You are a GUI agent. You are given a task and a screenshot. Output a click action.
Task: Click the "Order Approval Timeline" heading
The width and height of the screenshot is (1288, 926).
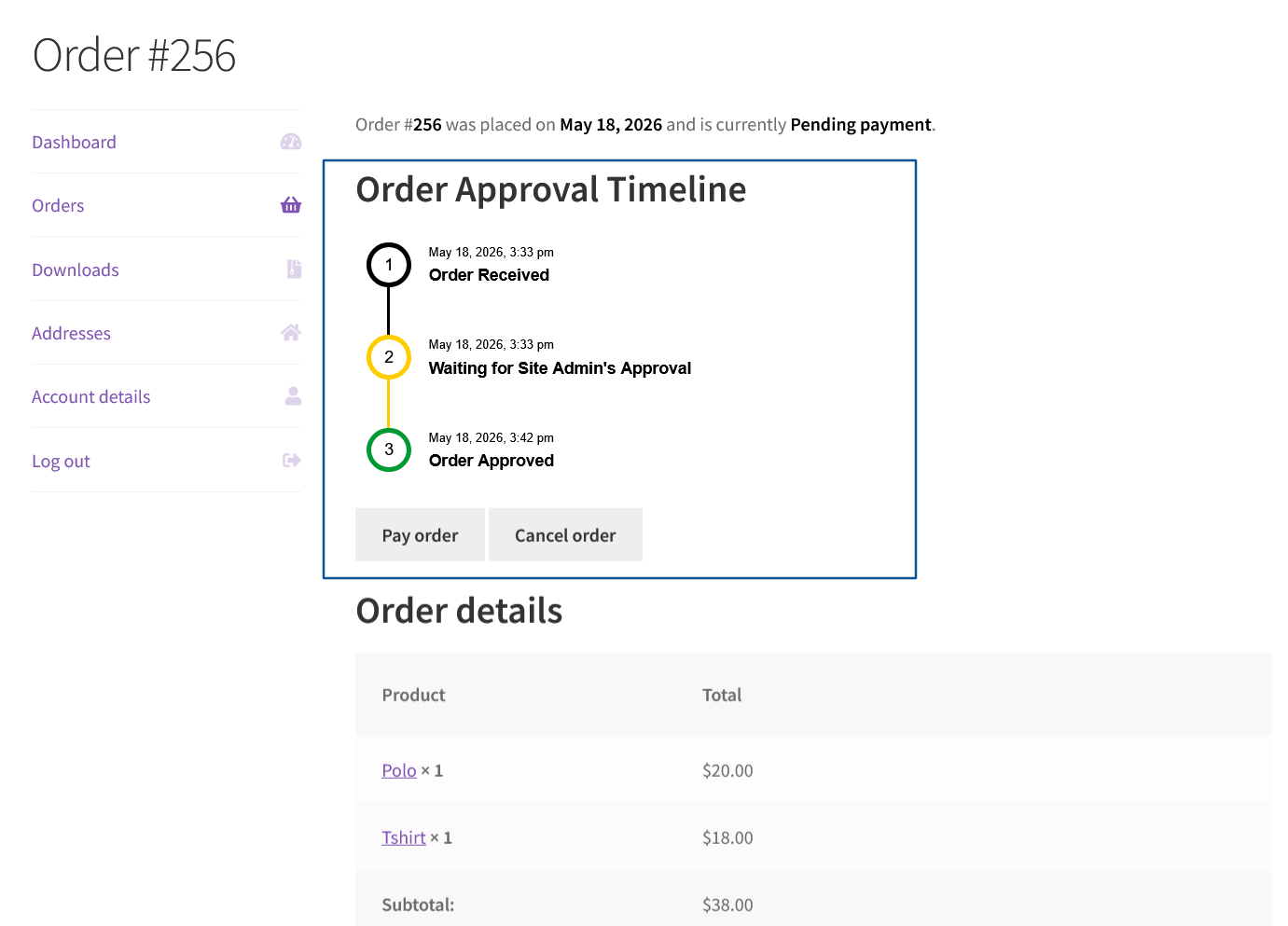[x=551, y=189]
